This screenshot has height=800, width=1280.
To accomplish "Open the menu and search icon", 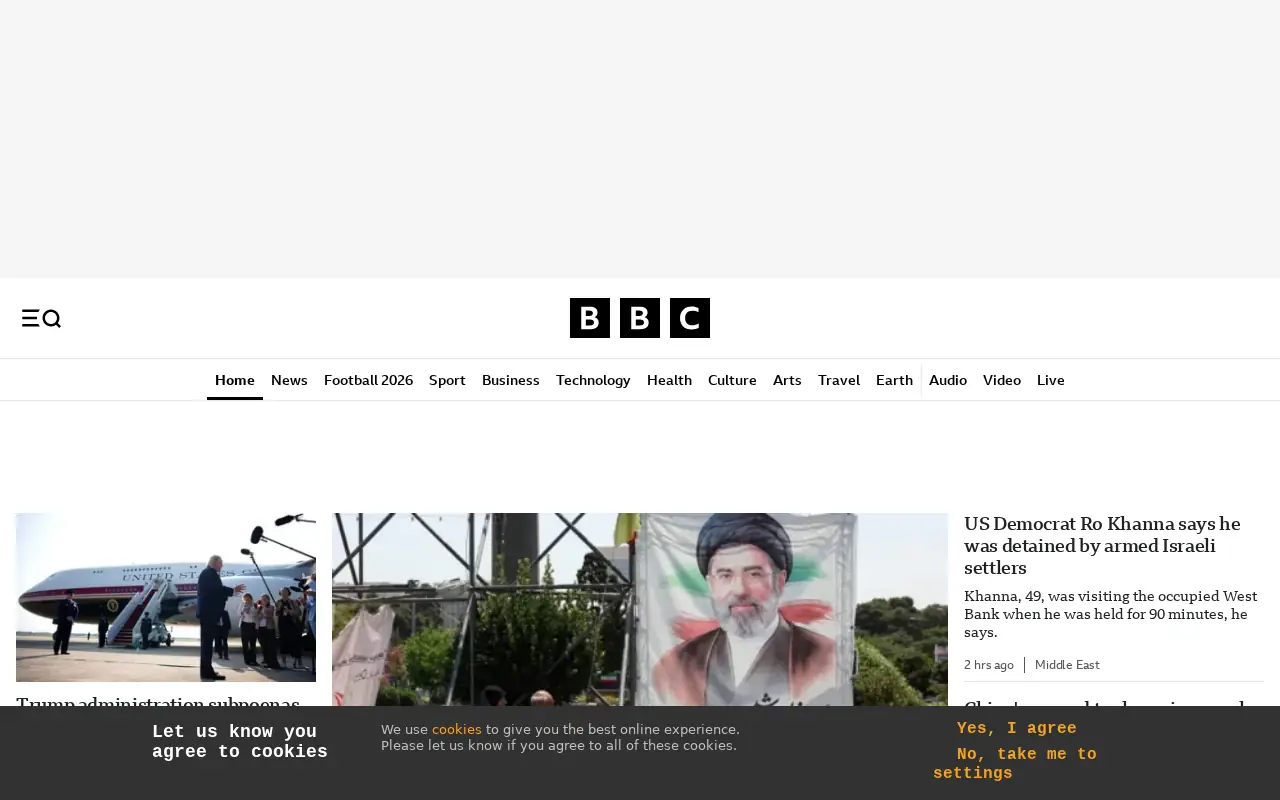I will point(41,318).
